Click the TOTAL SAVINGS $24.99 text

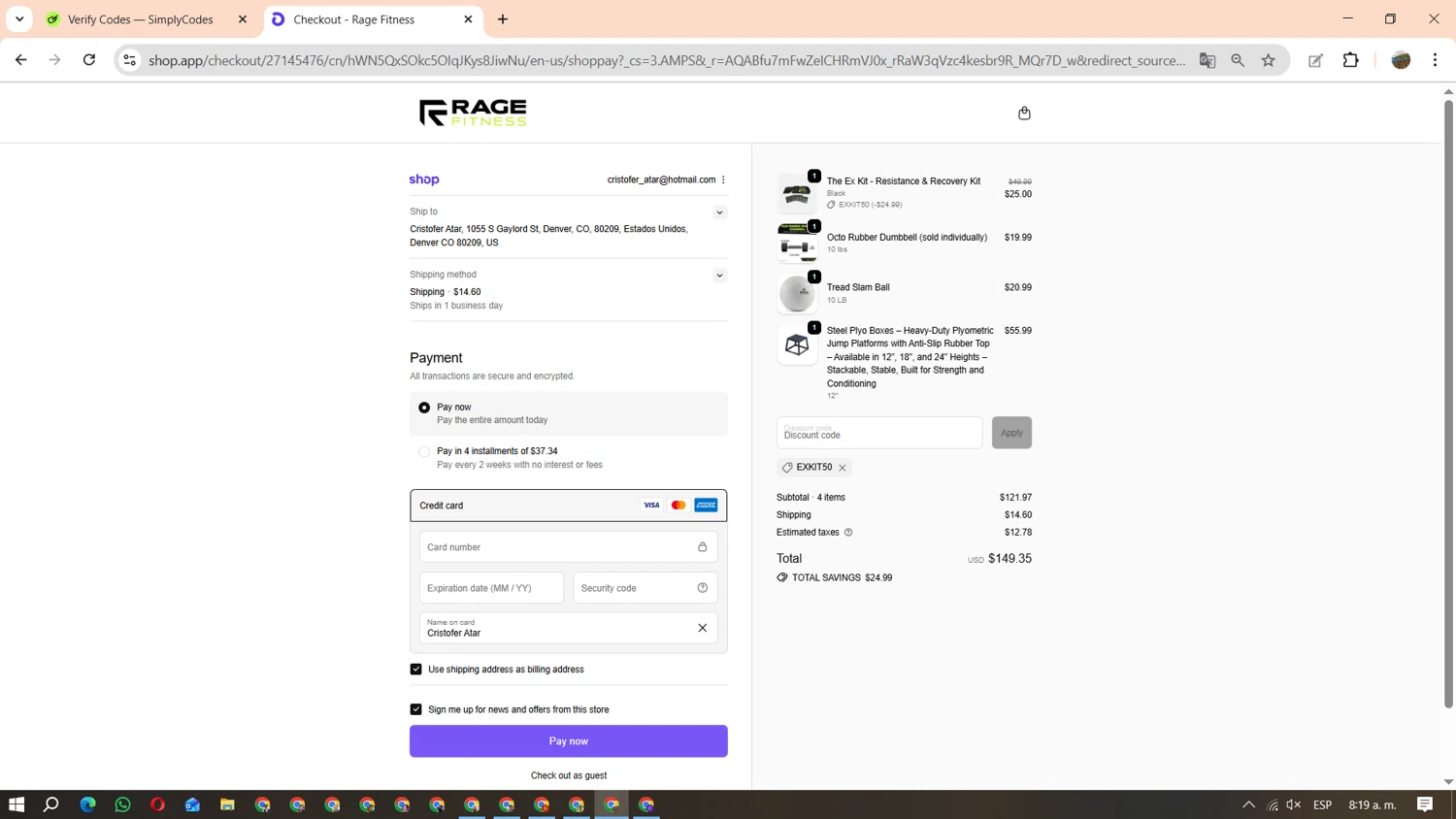[x=842, y=577]
